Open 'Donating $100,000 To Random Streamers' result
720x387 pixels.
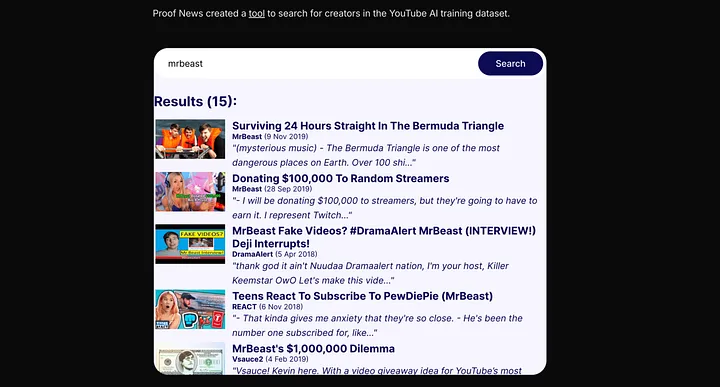341,178
